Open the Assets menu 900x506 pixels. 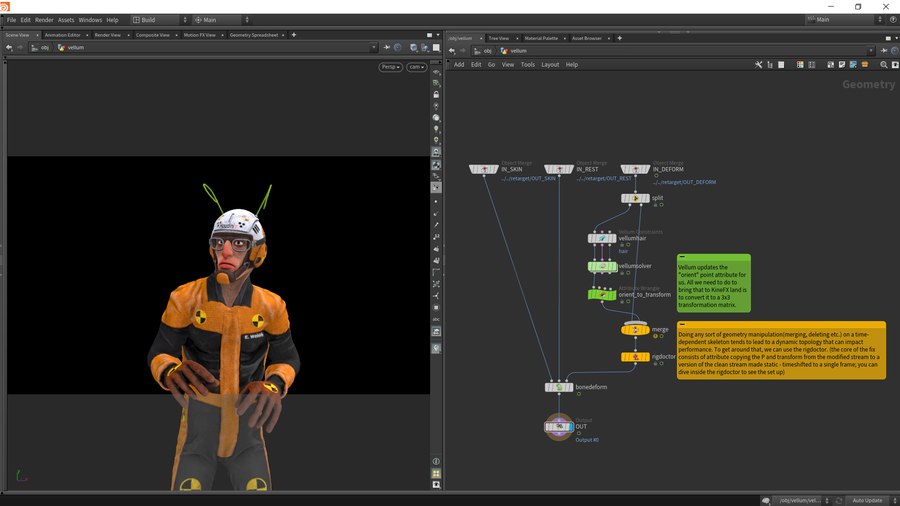coord(66,19)
